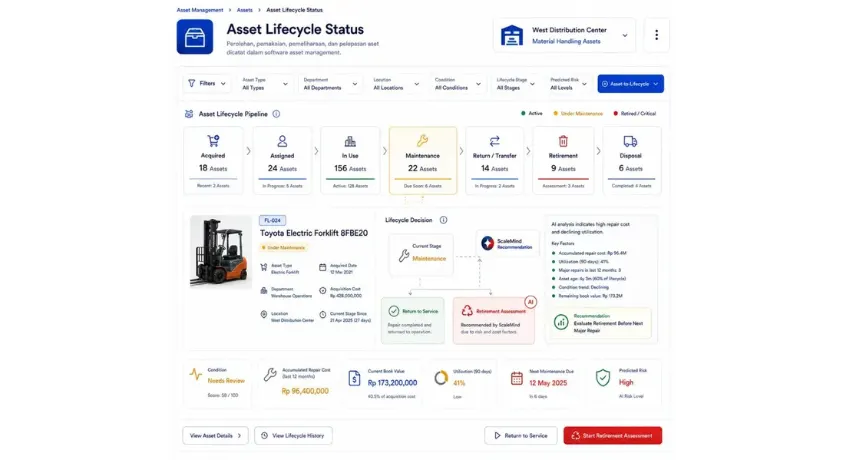Click the In Use building icon
Screen dimensions: 847x460
coord(350,141)
